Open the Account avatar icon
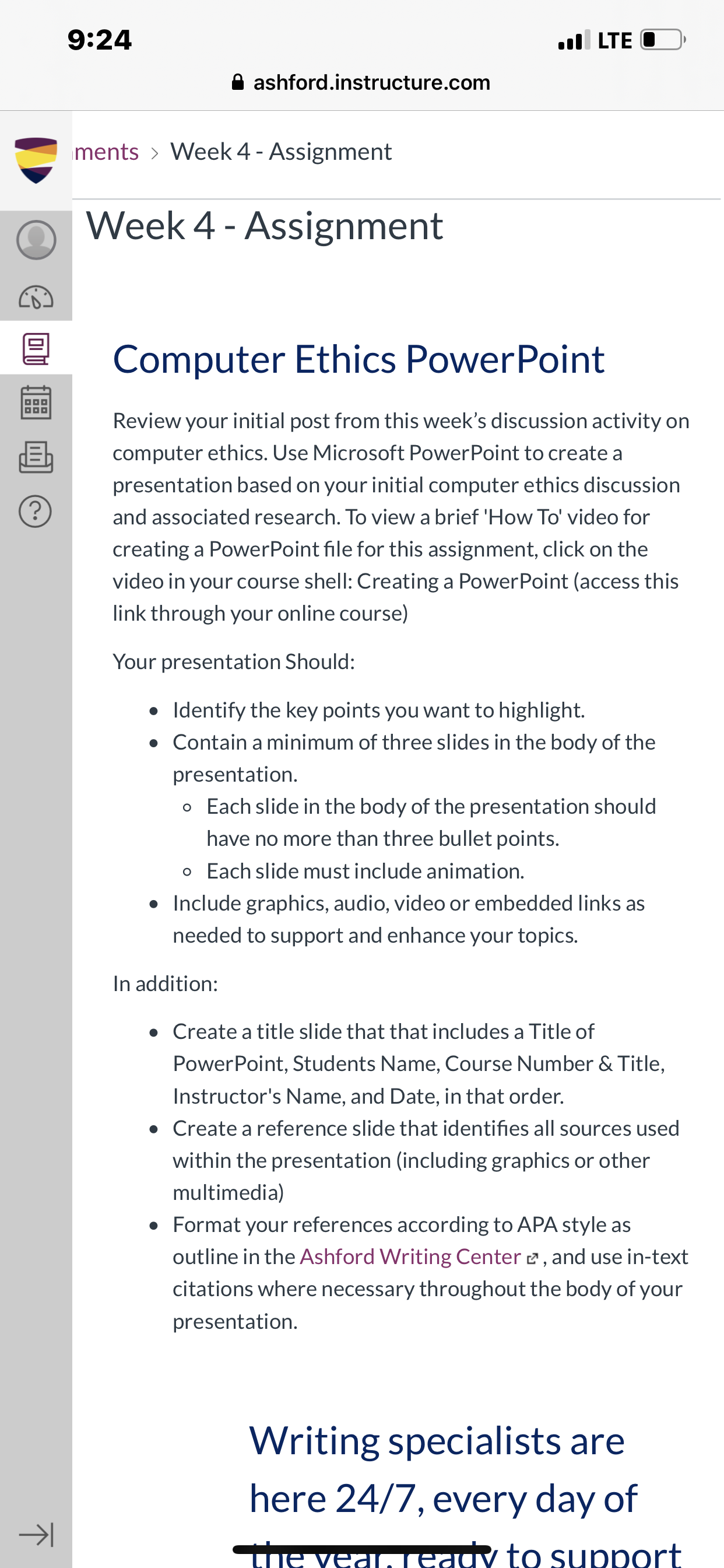Screen dimensions: 724x1568 click(36, 240)
